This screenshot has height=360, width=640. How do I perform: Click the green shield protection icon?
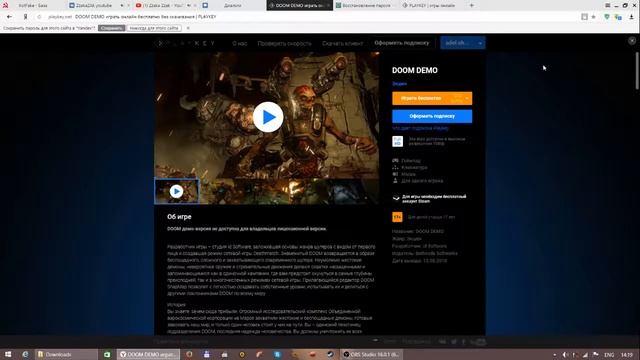607,17
